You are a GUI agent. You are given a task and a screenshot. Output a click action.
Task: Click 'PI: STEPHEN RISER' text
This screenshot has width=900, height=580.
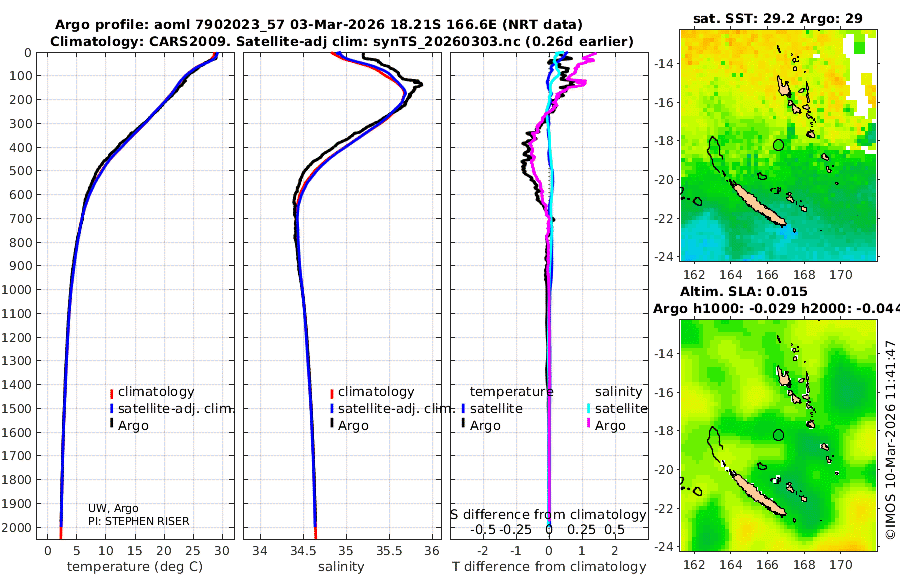[138, 521]
